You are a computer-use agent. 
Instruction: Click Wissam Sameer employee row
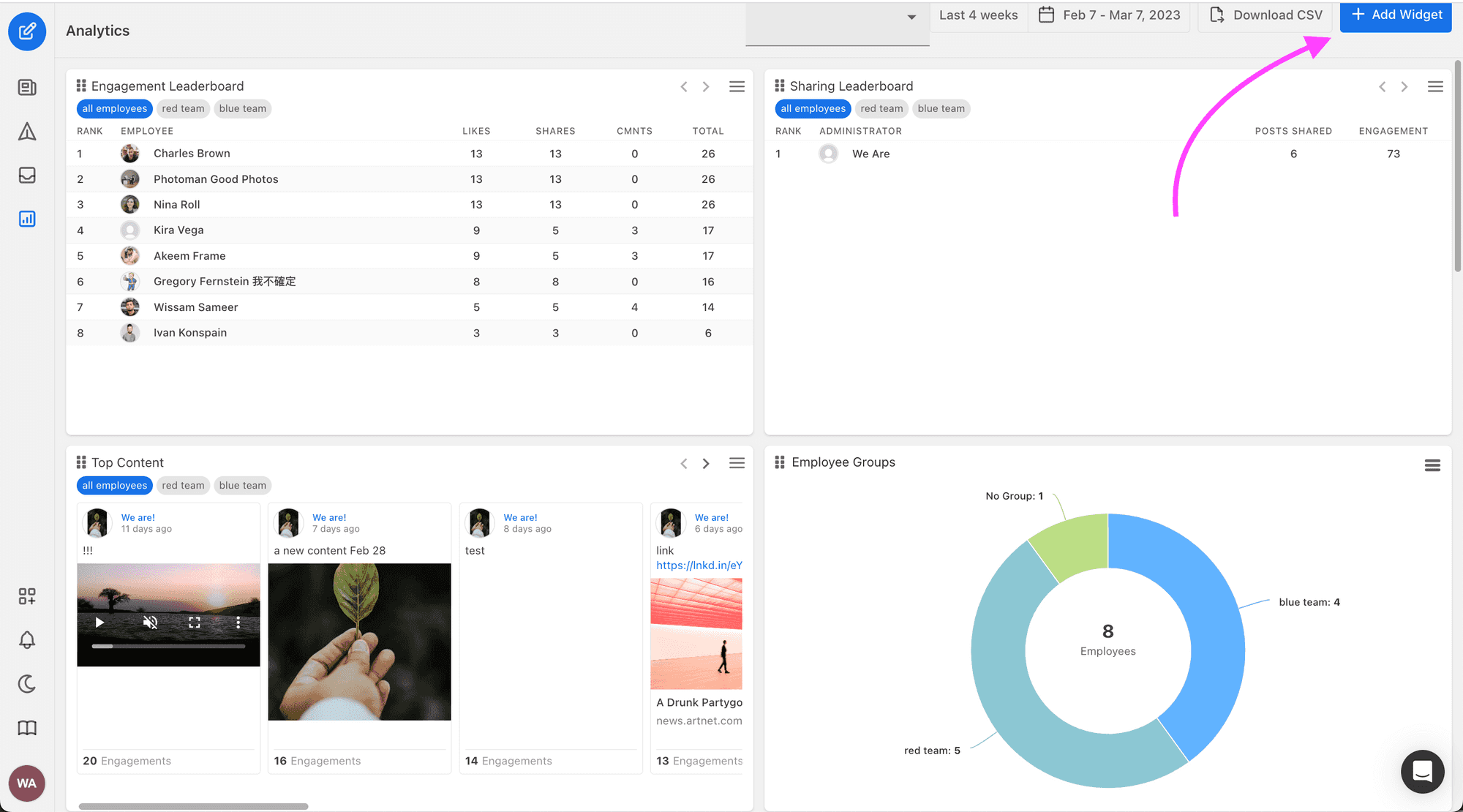coord(410,307)
